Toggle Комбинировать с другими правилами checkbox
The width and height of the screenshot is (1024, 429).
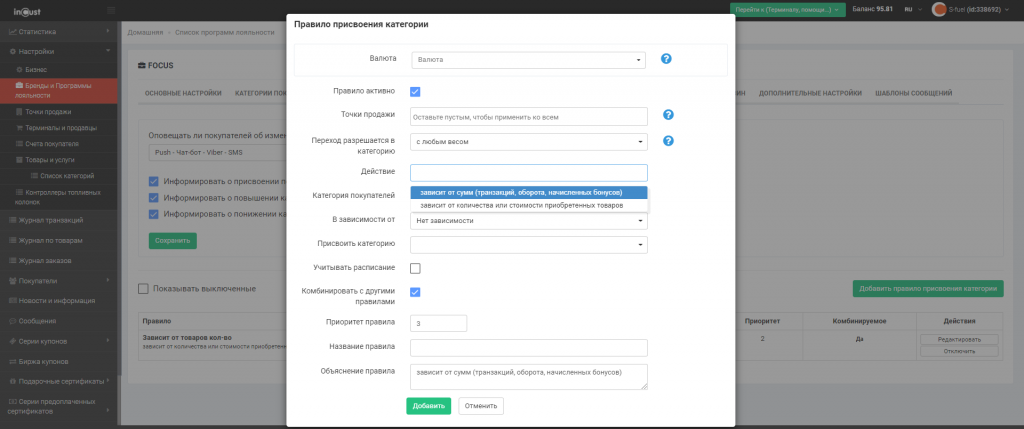coord(415,292)
